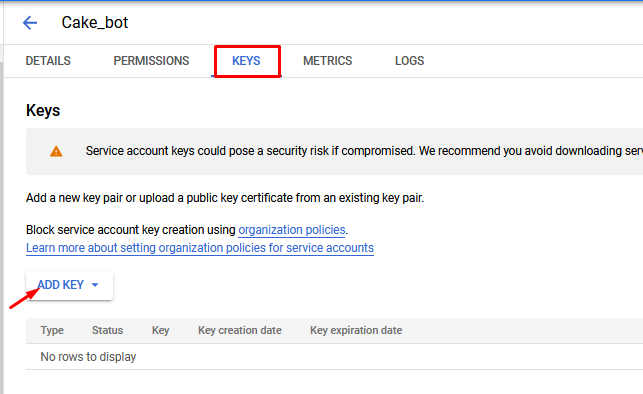643x394 pixels.
Task: Sort by Key expiration date column
Action: [356, 330]
